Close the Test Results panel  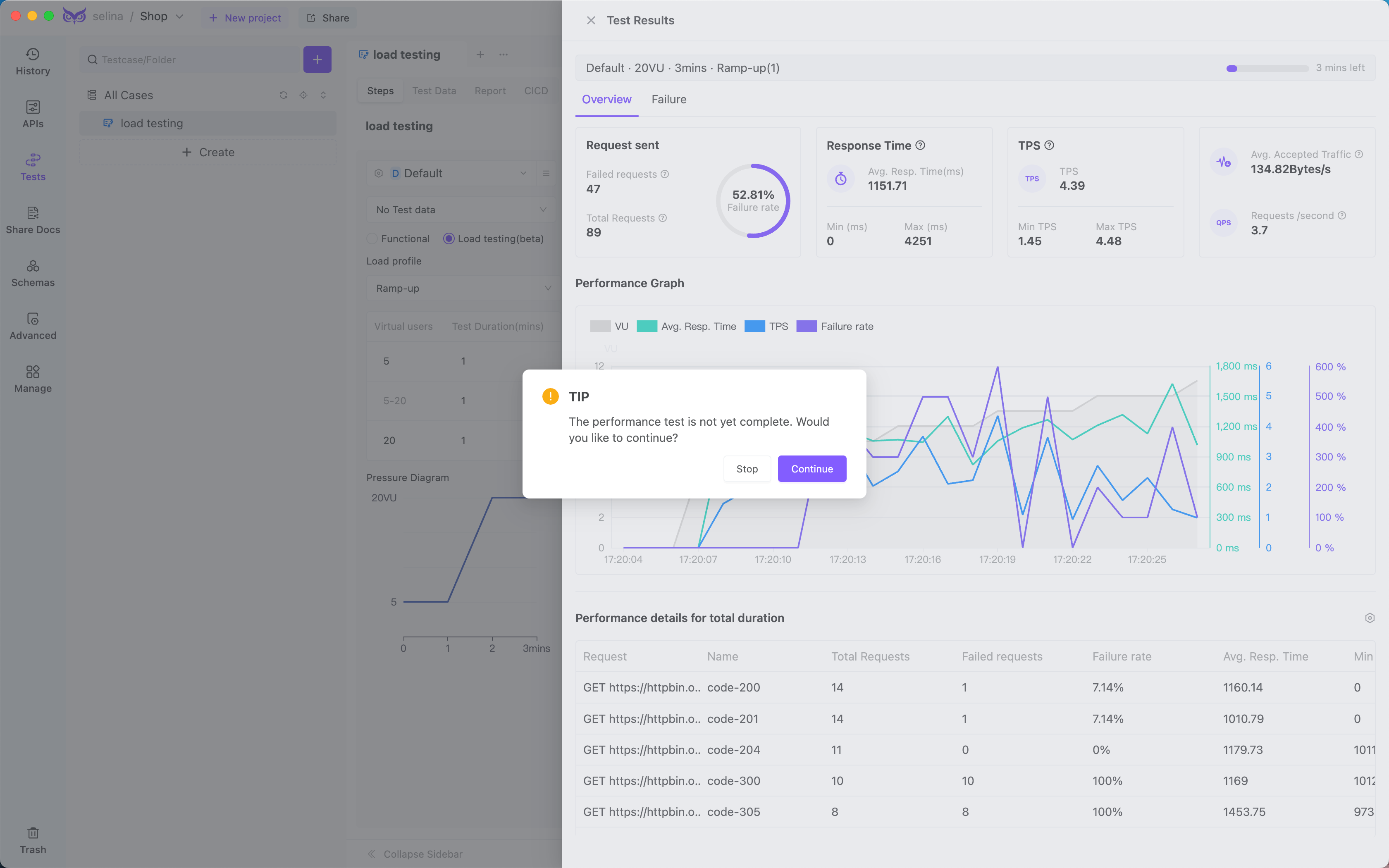point(591,20)
